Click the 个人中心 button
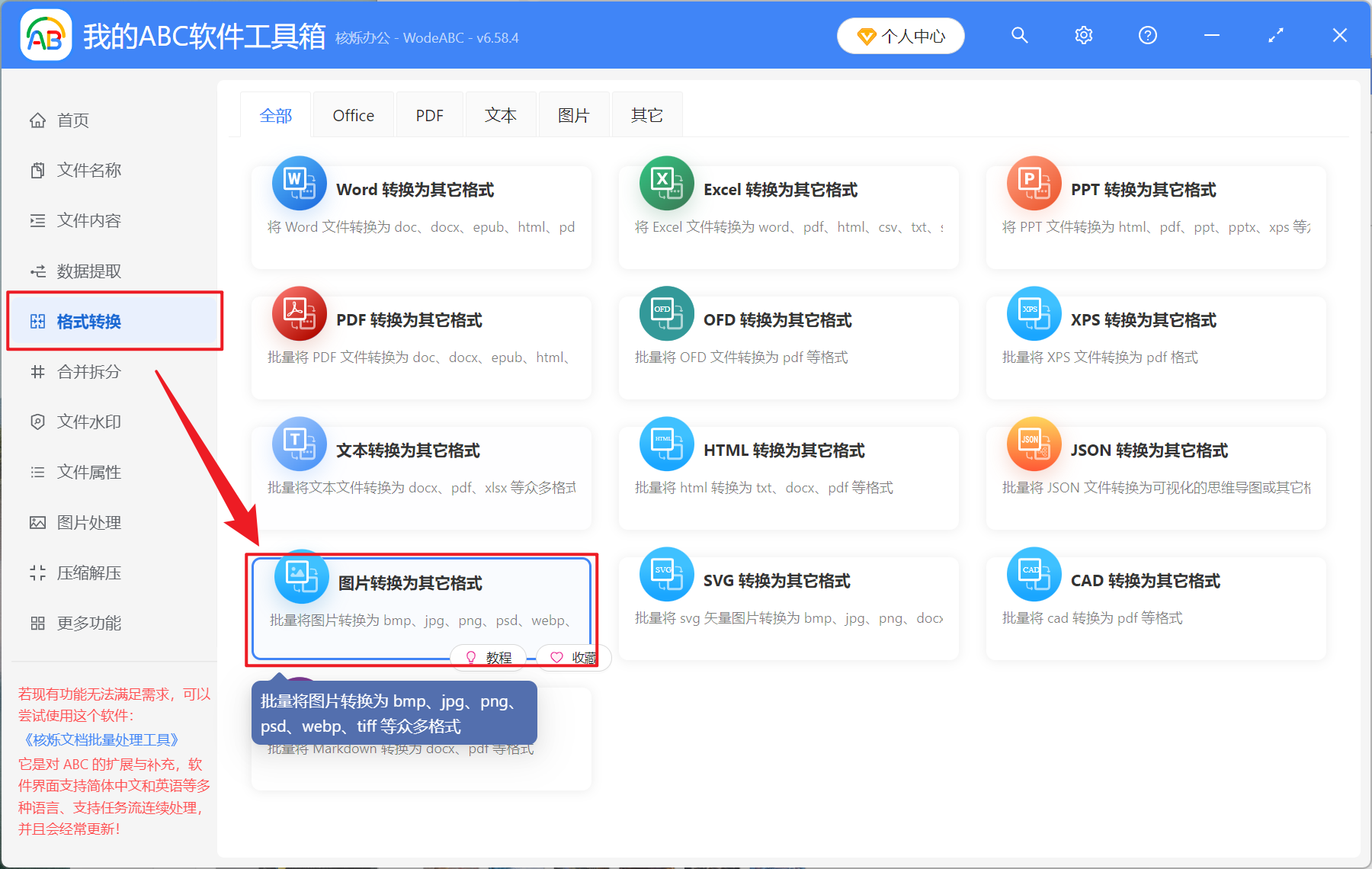1372x869 pixels. tap(900, 35)
